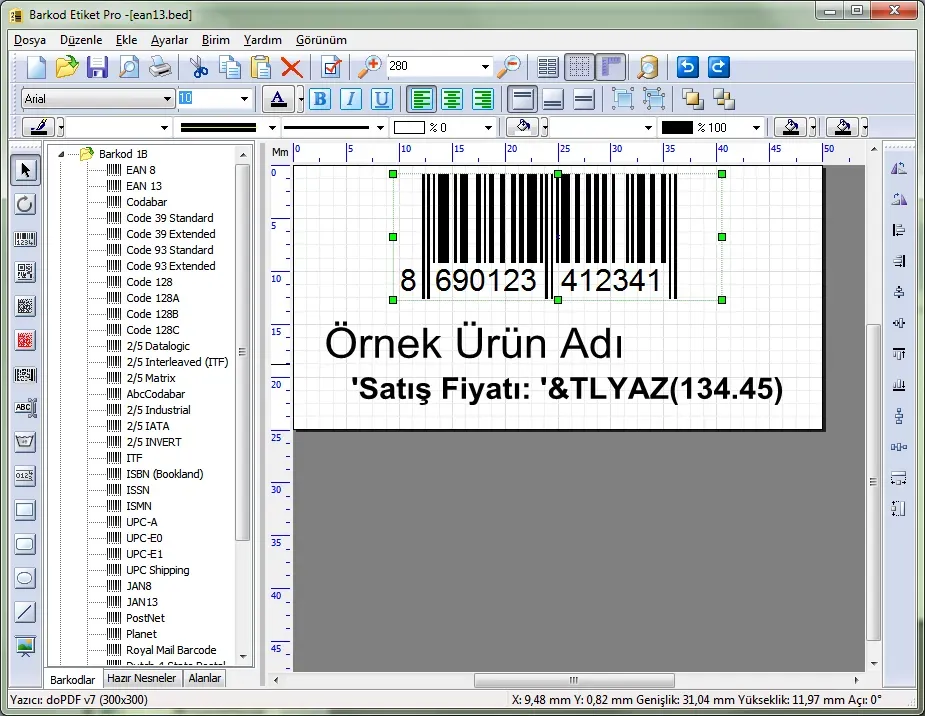Select the arrow pointer tool
This screenshot has width=925, height=716.
[25, 170]
